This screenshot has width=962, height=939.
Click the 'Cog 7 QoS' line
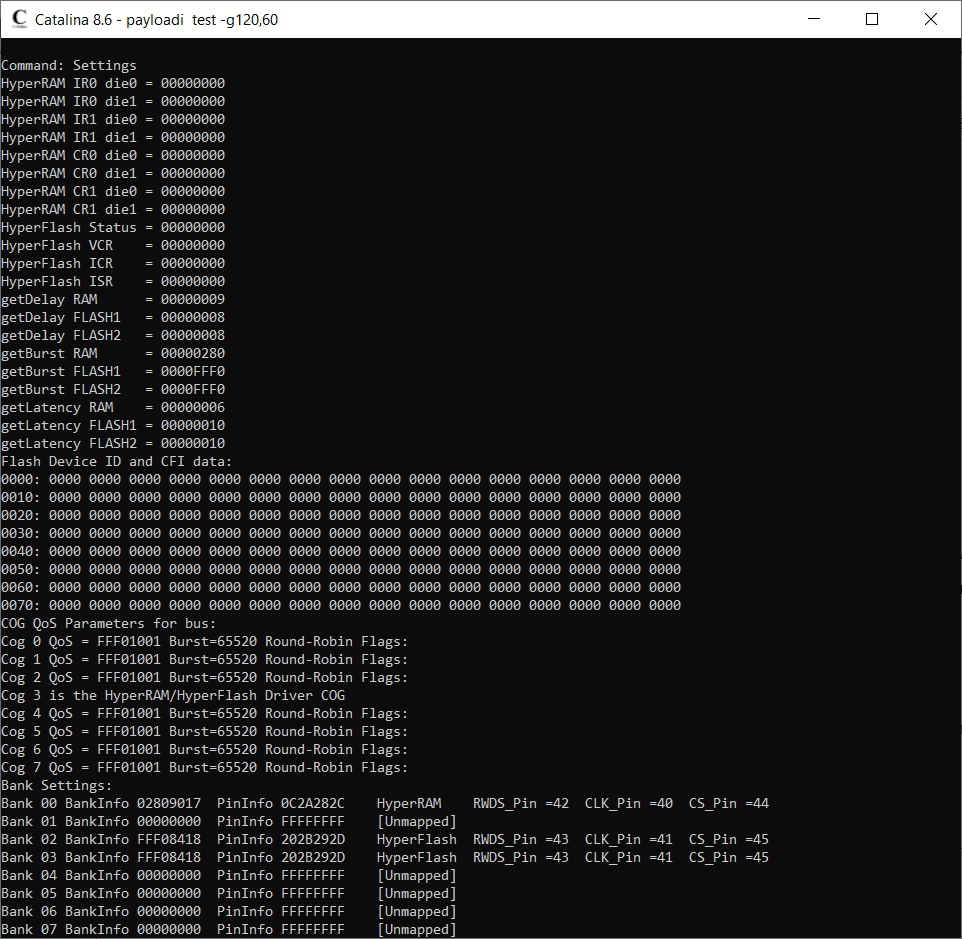click(x=205, y=767)
